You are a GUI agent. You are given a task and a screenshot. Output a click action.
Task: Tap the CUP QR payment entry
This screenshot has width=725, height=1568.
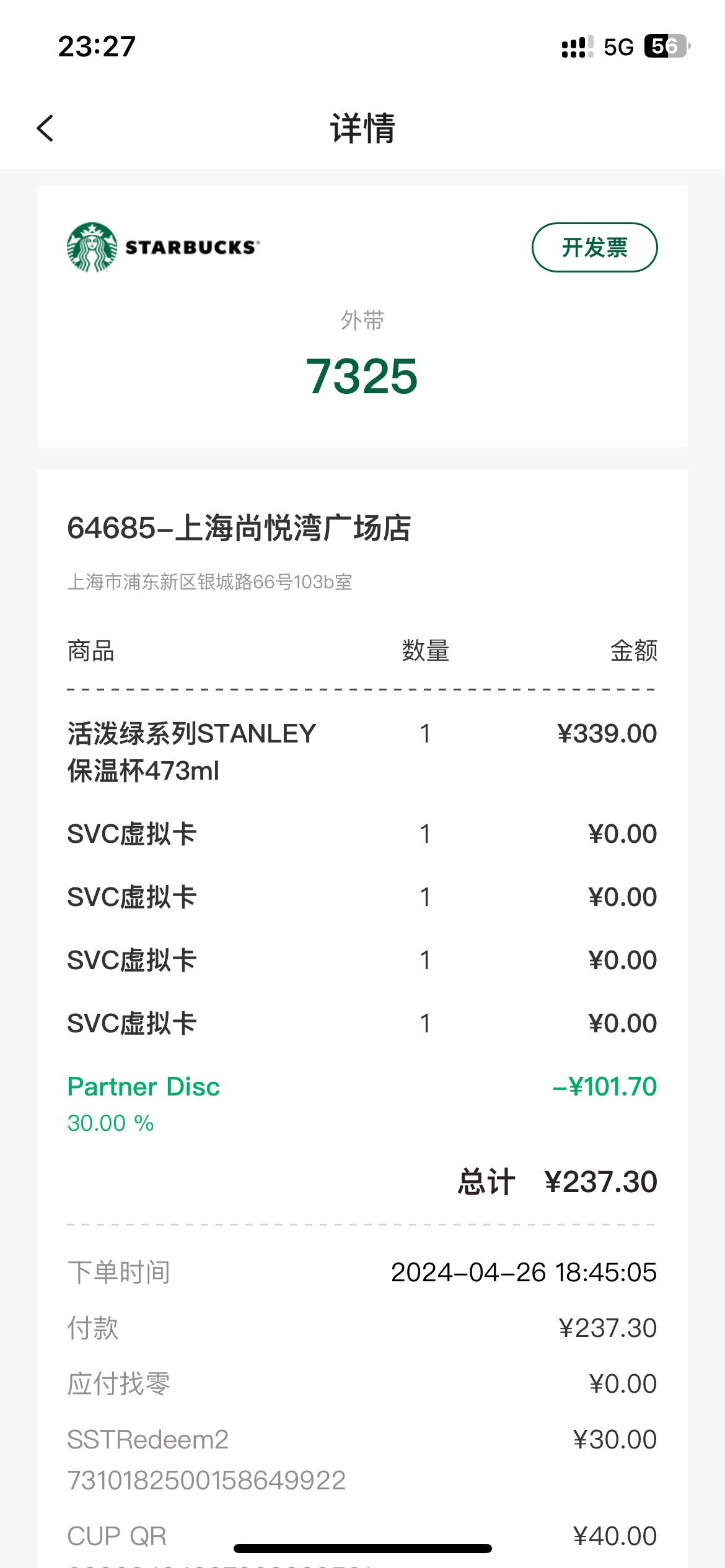362,1536
